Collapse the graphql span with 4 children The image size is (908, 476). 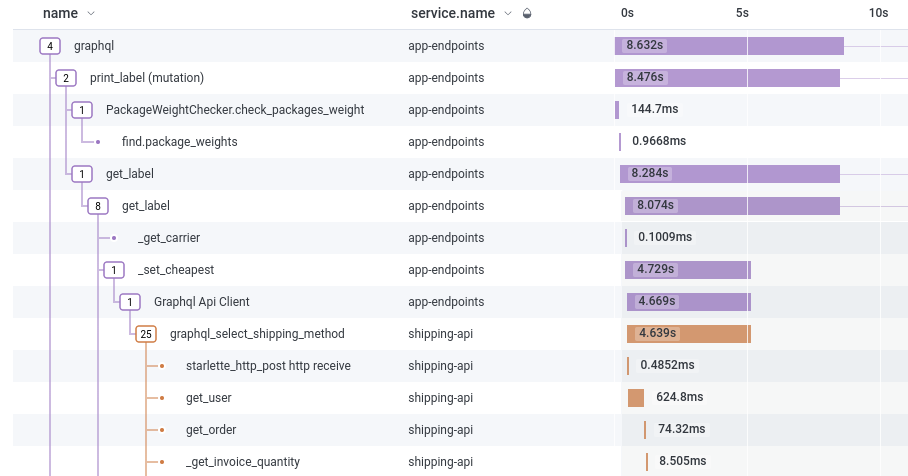point(50,46)
